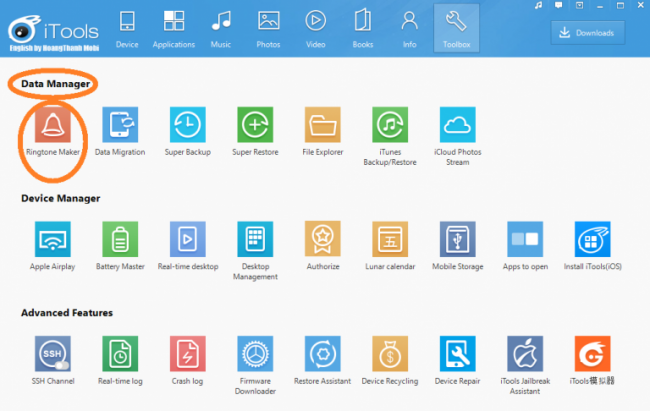Open Lunar calendar tool

[390, 239]
